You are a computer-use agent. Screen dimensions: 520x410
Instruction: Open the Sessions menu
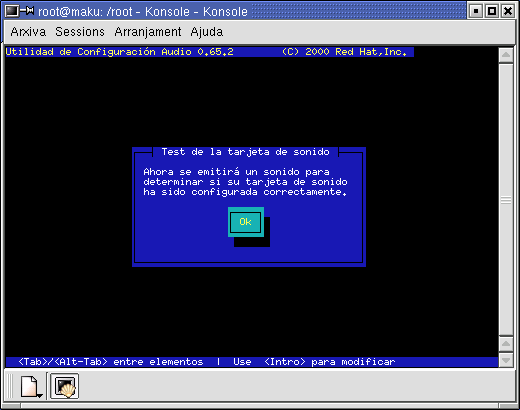coord(80,32)
